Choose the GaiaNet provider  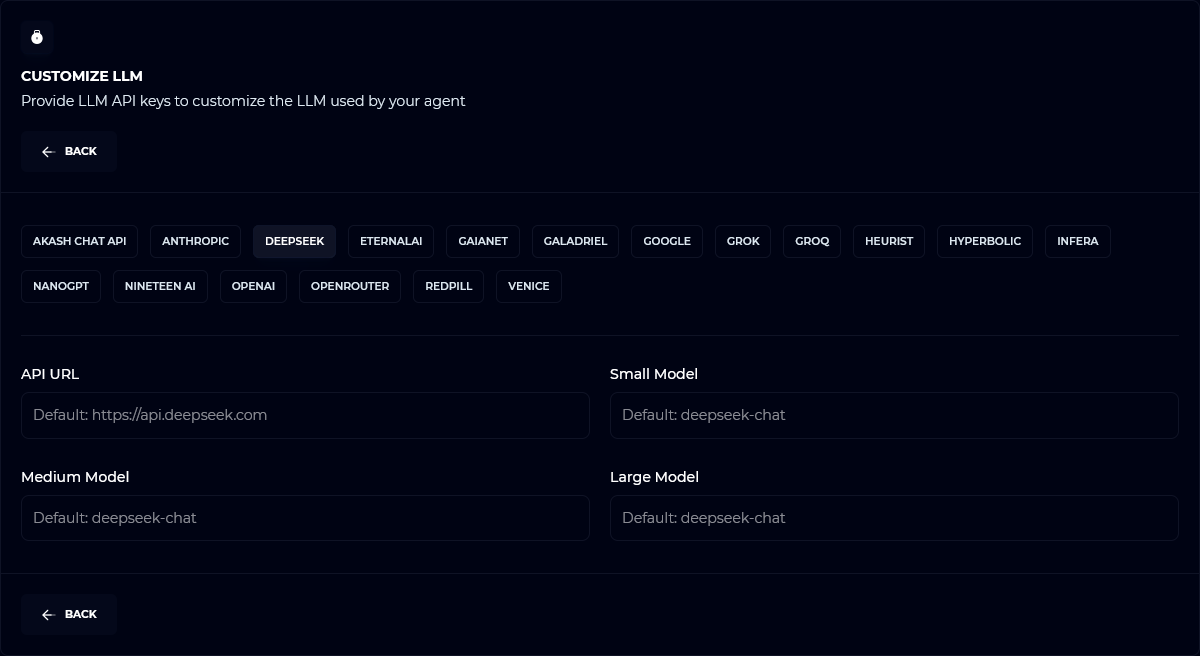click(483, 241)
